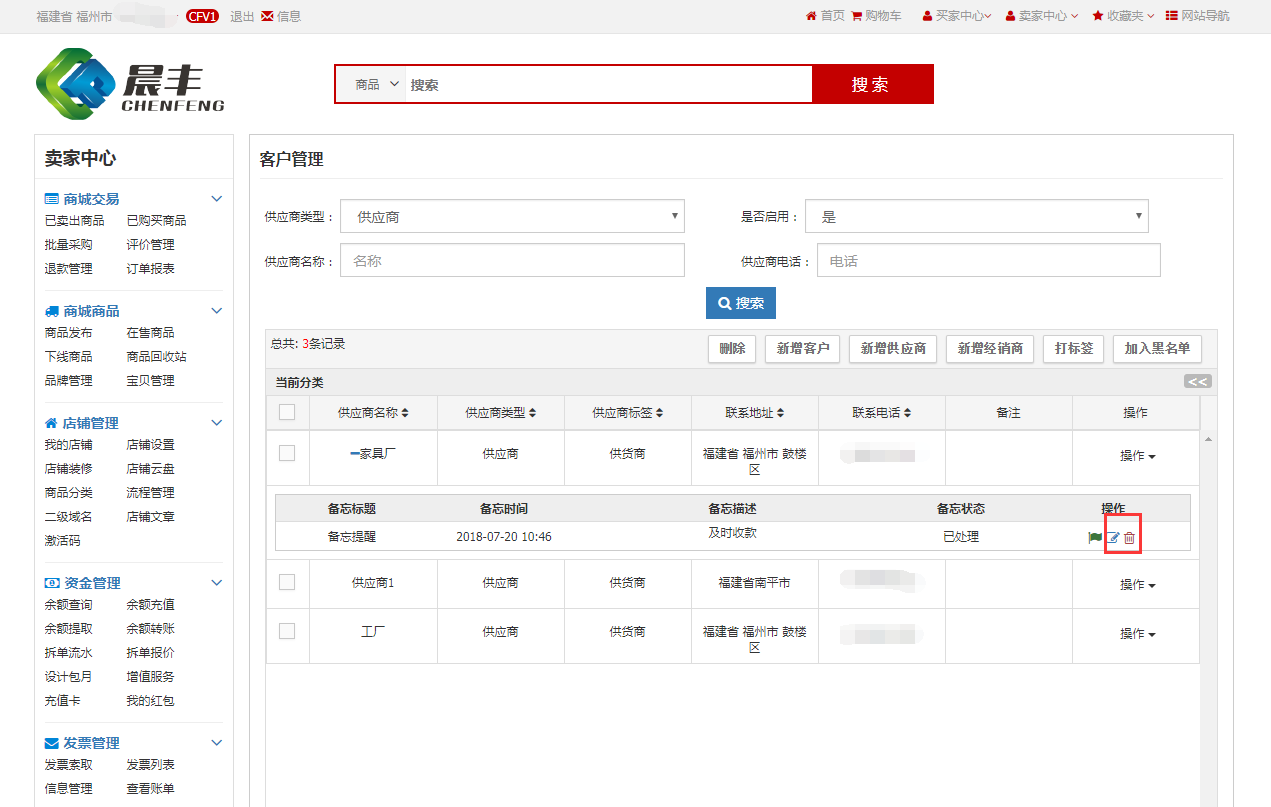Click the 加入黑名单 button
This screenshot has height=807, width=1271.
[1157, 349]
